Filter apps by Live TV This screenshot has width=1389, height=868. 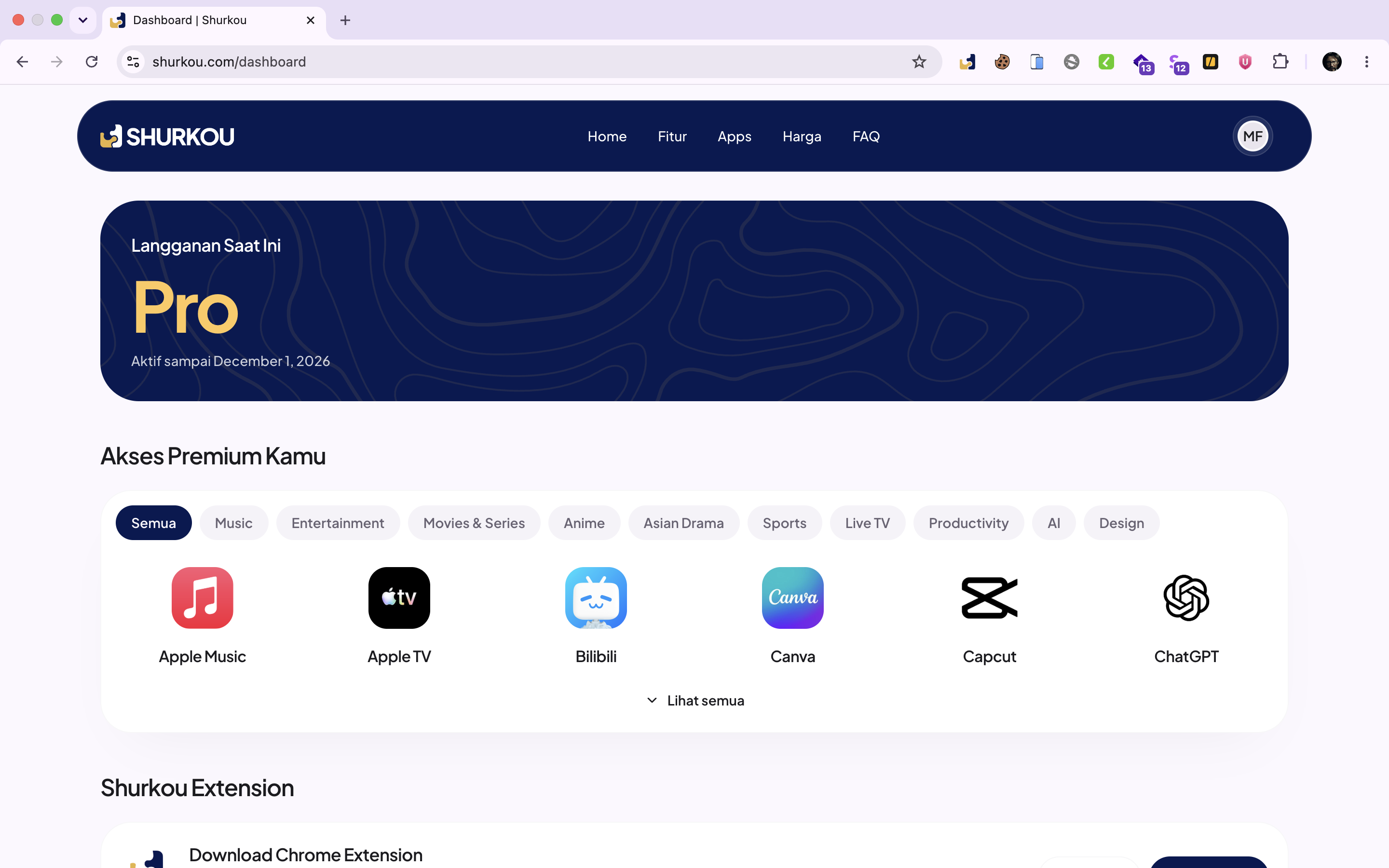pos(867,523)
